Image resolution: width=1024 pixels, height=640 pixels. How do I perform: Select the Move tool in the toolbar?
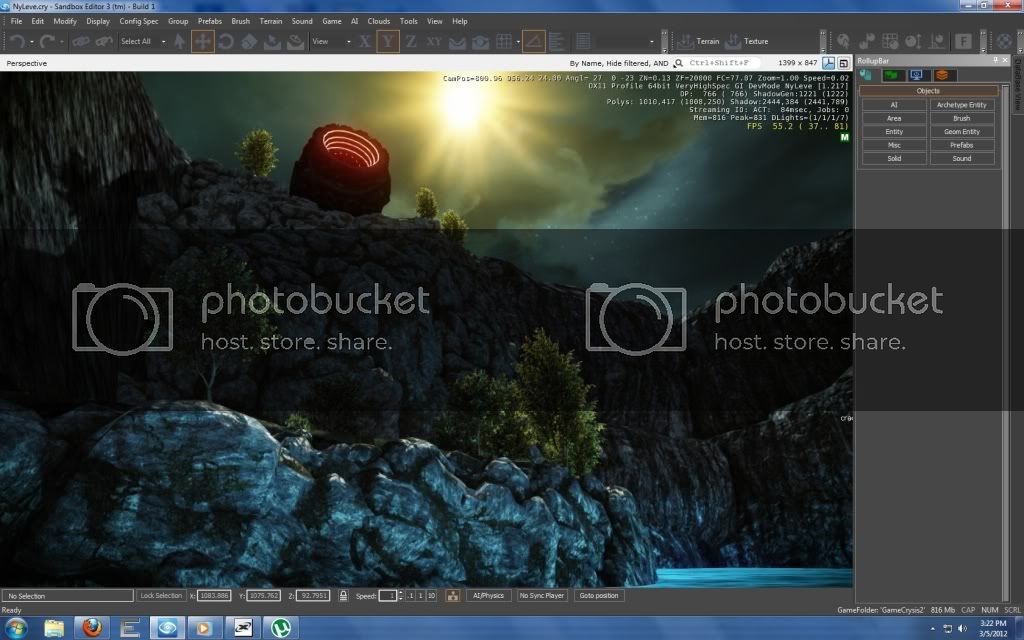(x=202, y=41)
